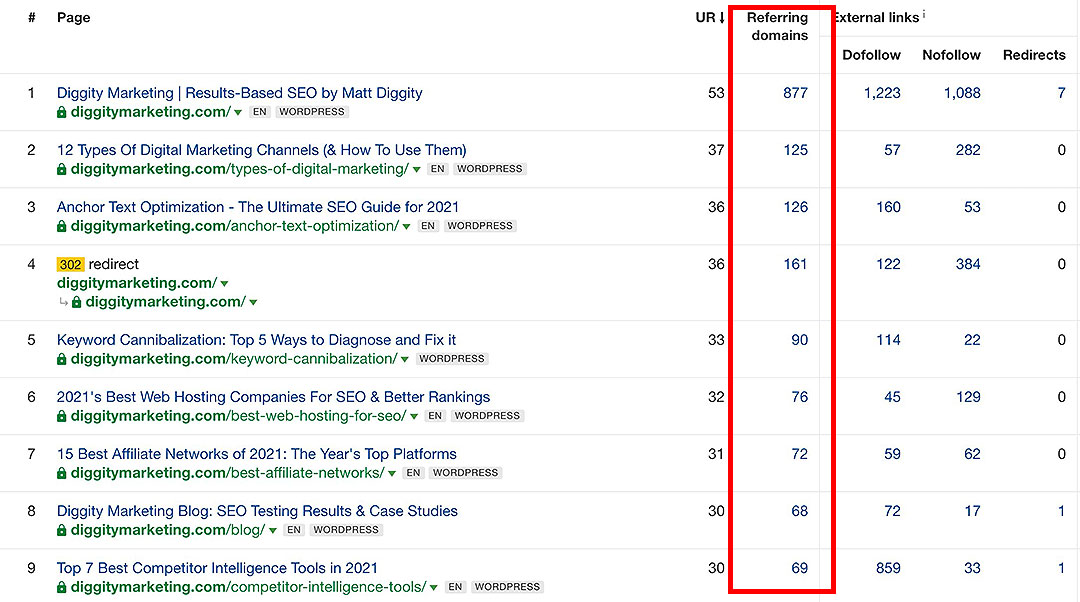This screenshot has width=1080, height=602.
Task: Open 'Diggity Marketing | Results-Based SEO' page title link
Action: pyautogui.click(x=240, y=93)
